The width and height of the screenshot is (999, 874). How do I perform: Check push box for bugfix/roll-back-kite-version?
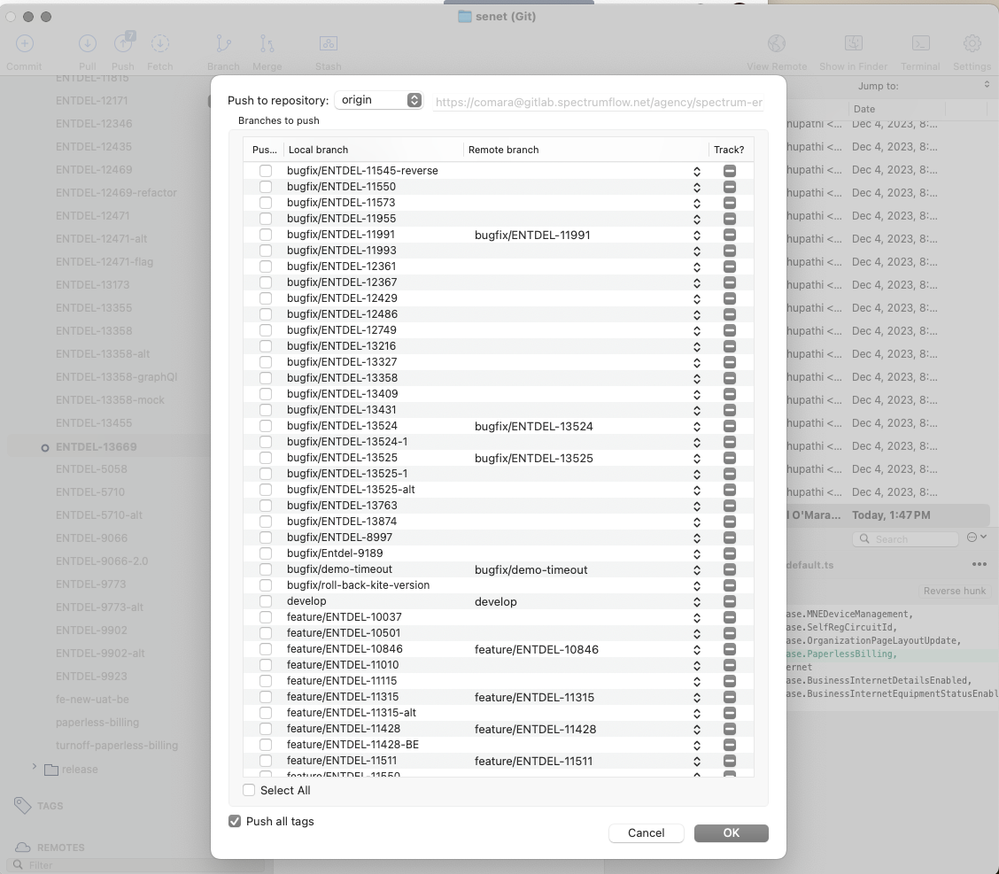(x=266, y=585)
